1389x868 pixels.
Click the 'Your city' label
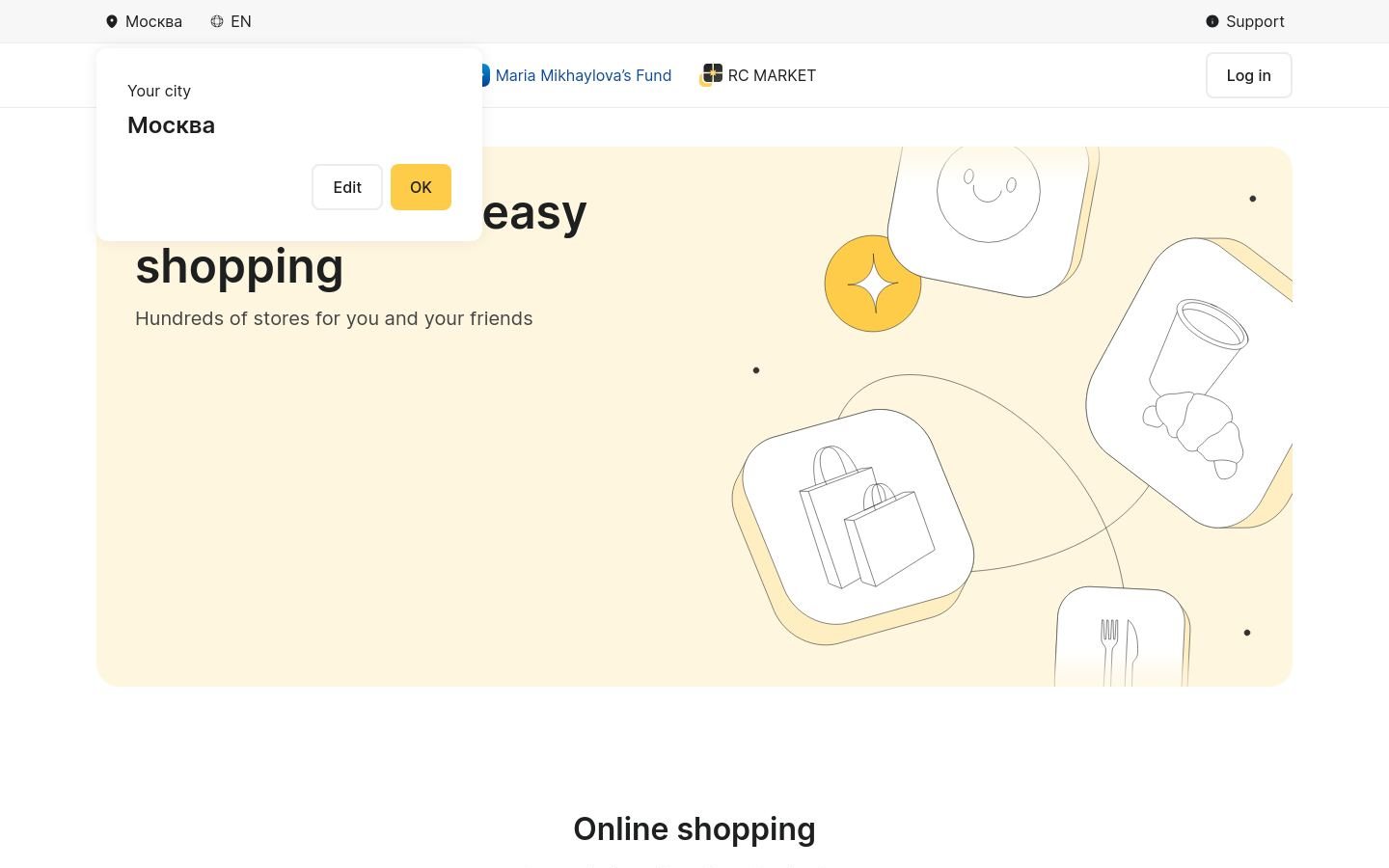(x=159, y=91)
